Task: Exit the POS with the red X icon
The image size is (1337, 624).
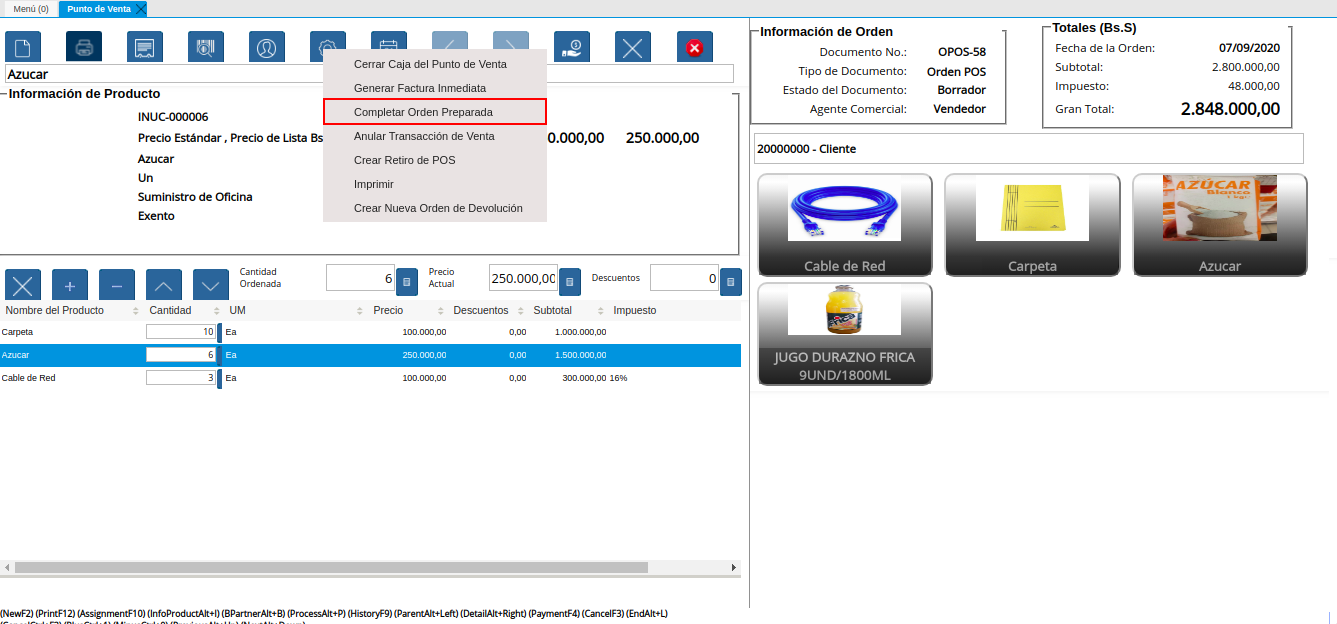Action: [x=695, y=46]
